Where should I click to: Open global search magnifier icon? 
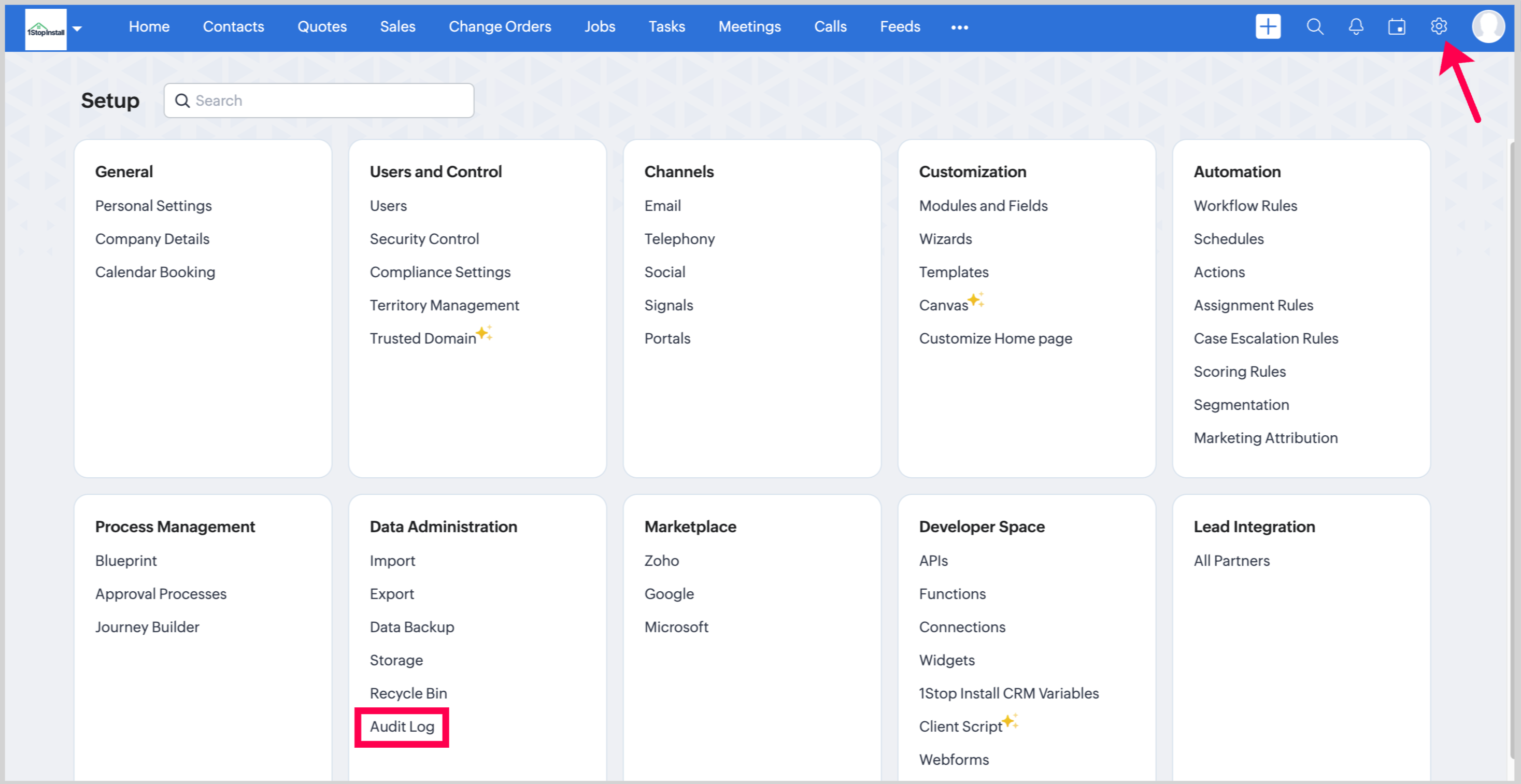pos(1314,26)
